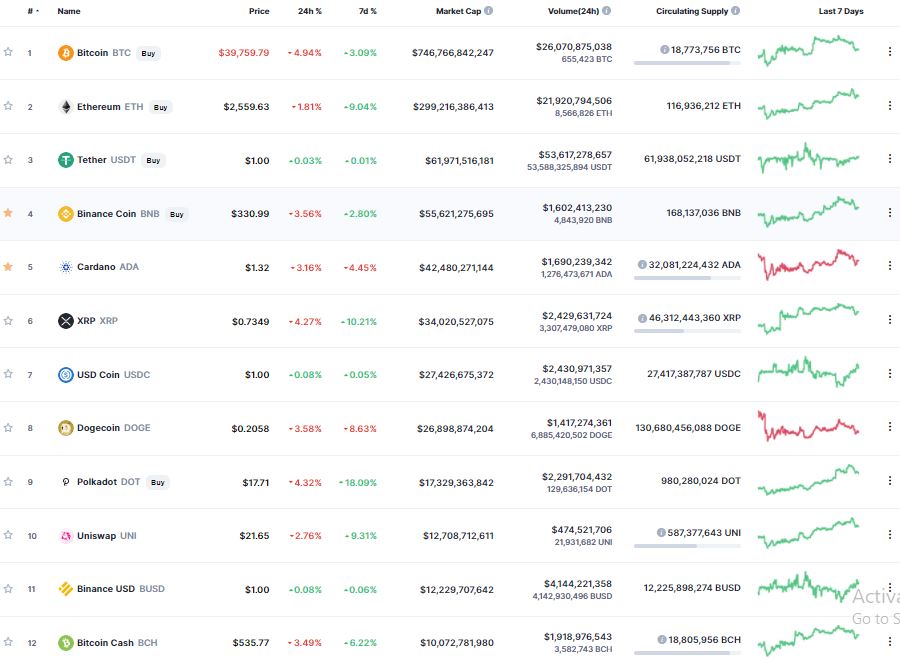Click Uniswap's circulating supply info icon
Screen dimensions: 900x661
(x=661, y=532)
